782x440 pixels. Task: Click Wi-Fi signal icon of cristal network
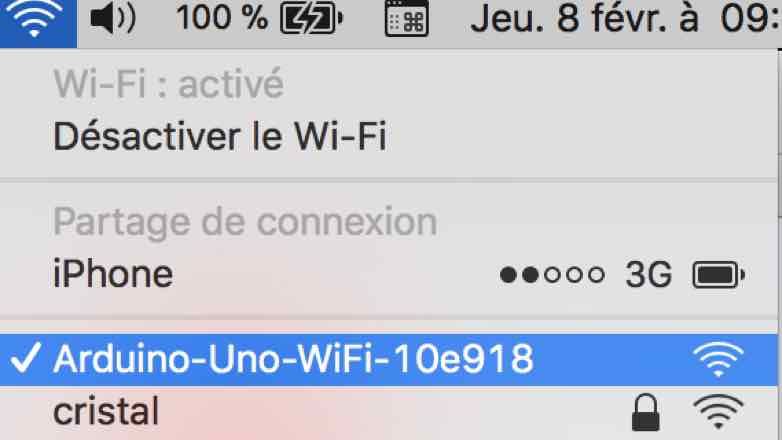tap(718, 412)
